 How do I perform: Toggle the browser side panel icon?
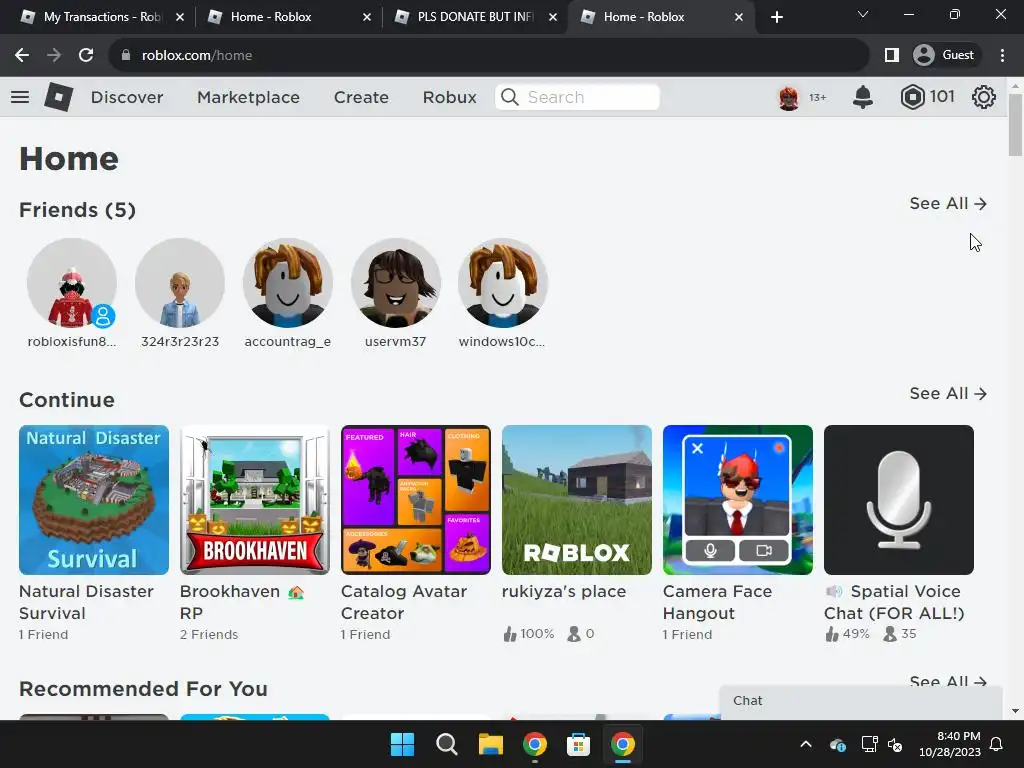click(x=891, y=56)
